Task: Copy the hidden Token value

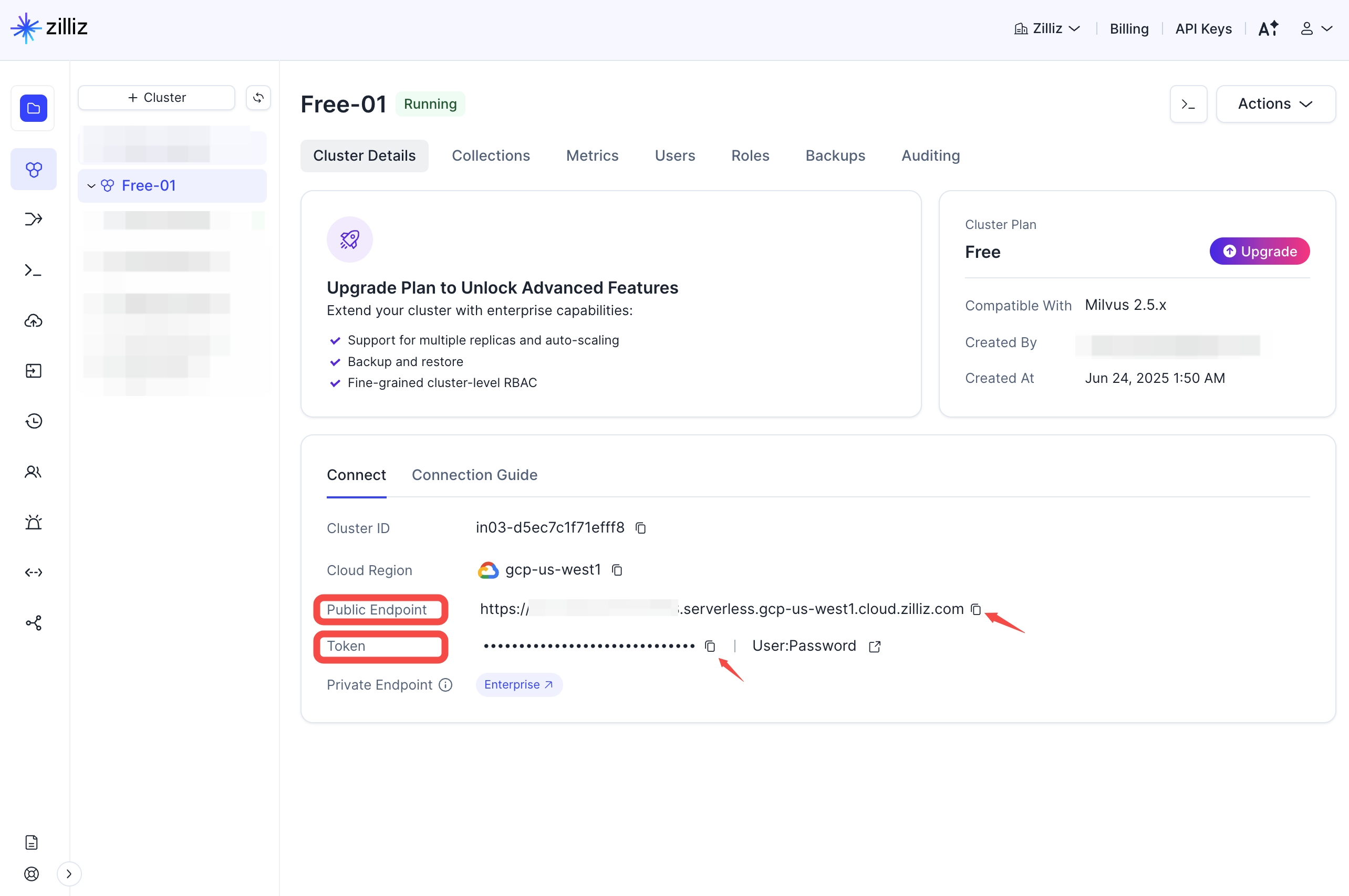Action: coord(710,645)
